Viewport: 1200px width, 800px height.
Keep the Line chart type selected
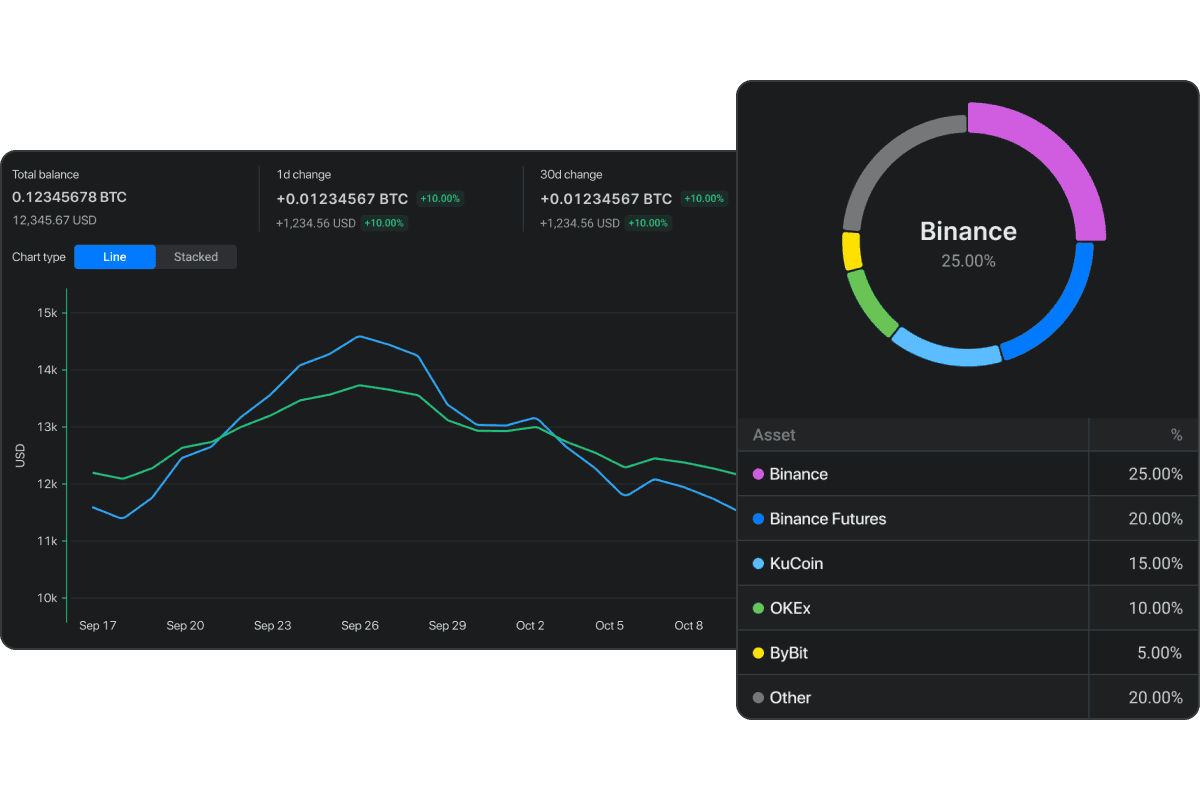point(114,257)
